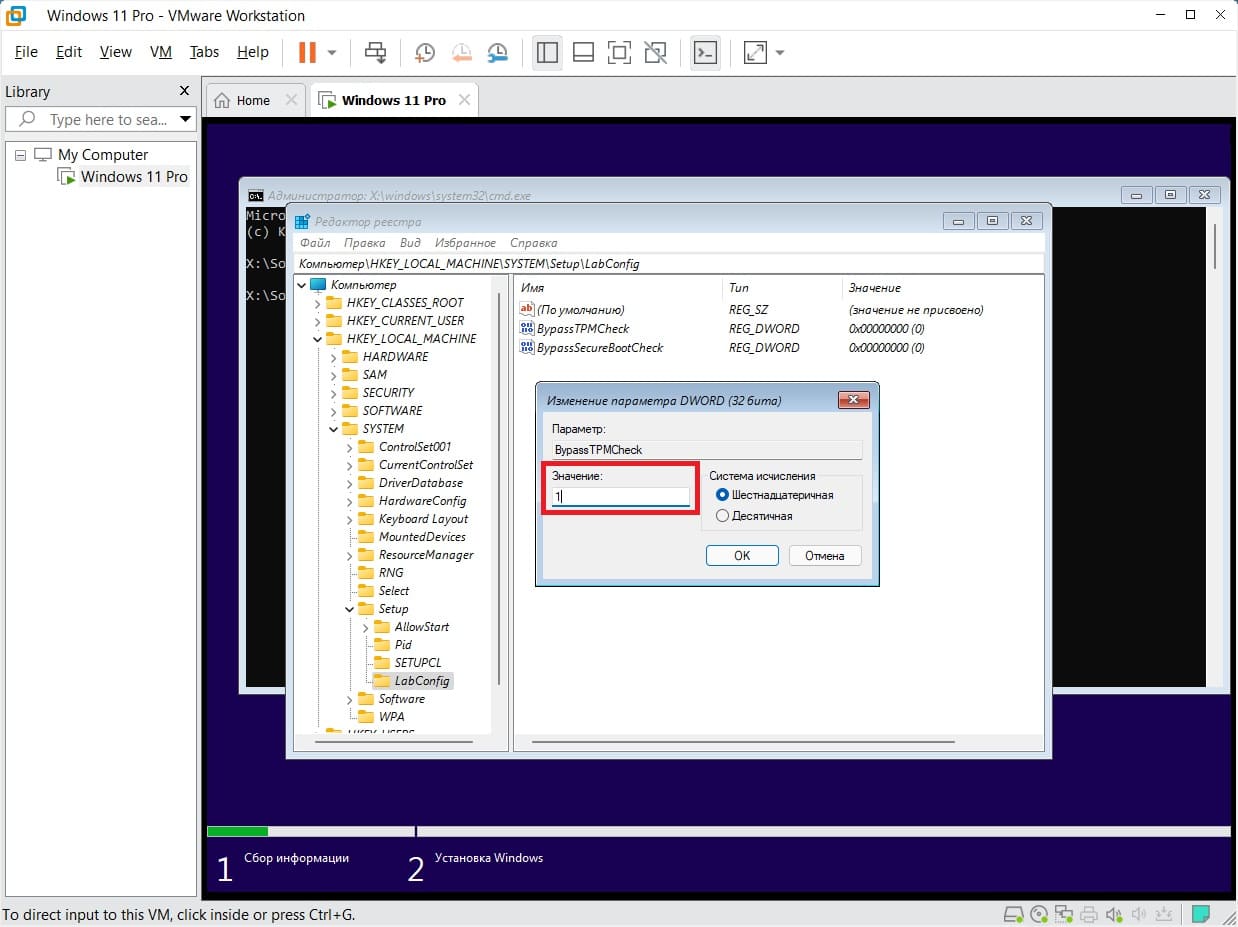The width and height of the screenshot is (1238, 927).
Task: Expand the HKEY_CLASSES_ROOT key
Action: (x=318, y=303)
